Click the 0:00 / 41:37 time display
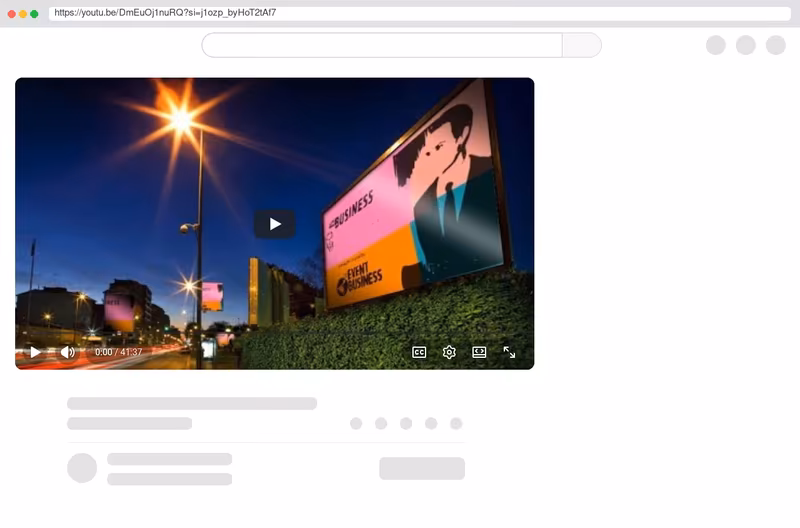Screen dimensions: 800x528 tap(118, 352)
